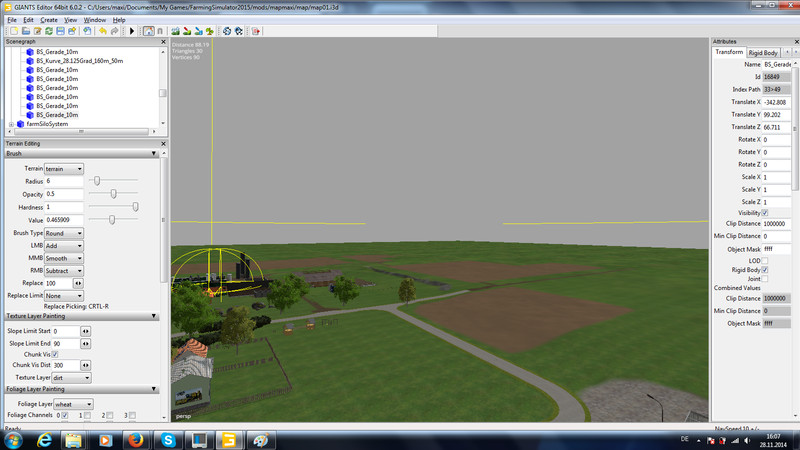This screenshot has height=450, width=800.
Task: Expand the farmSiloSystem tree node
Action: click(x=11, y=124)
